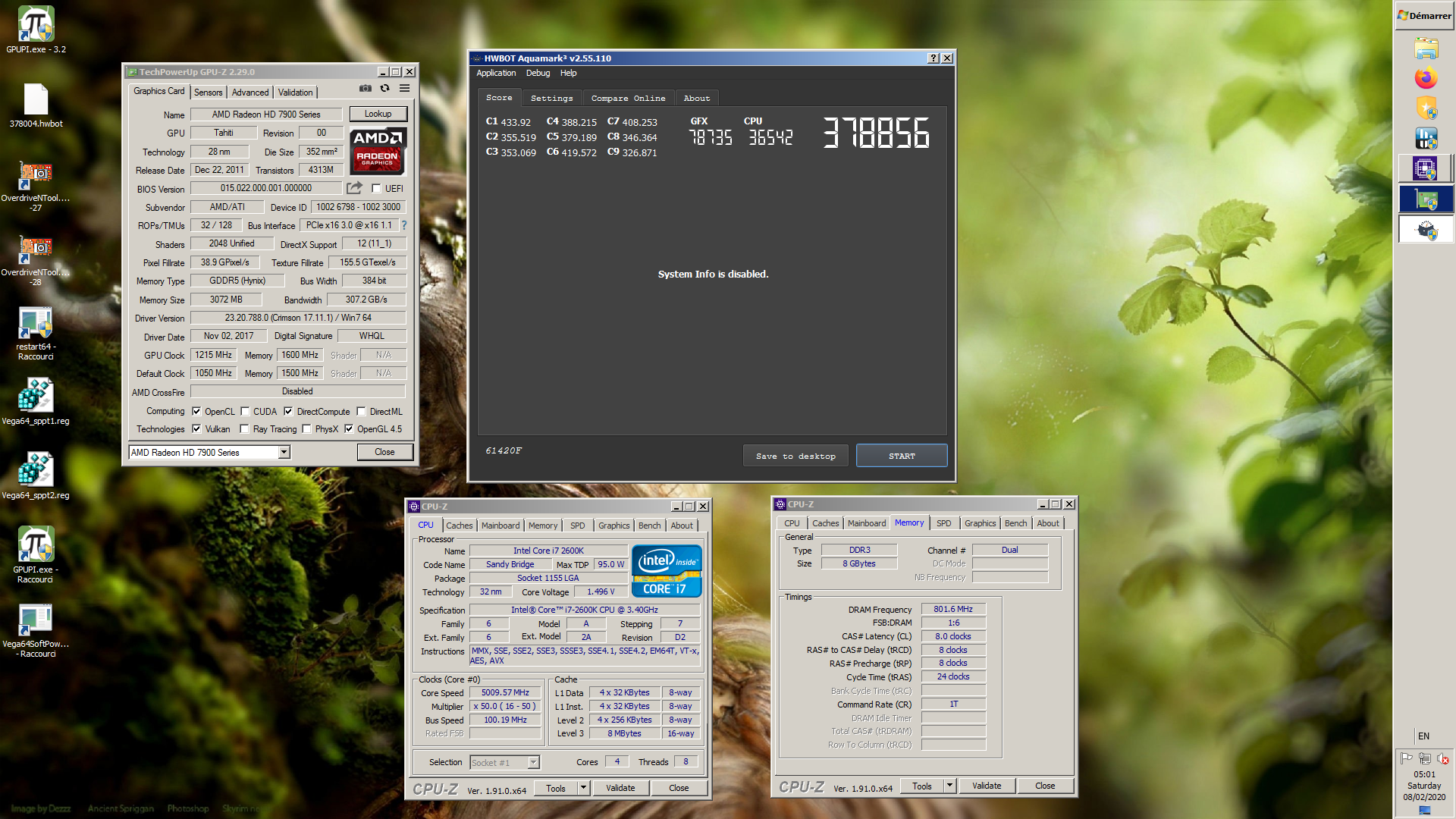The height and width of the screenshot is (819, 1456).
Task: Switch to GPU-Z Advanced tab
Action: (250, 93)
